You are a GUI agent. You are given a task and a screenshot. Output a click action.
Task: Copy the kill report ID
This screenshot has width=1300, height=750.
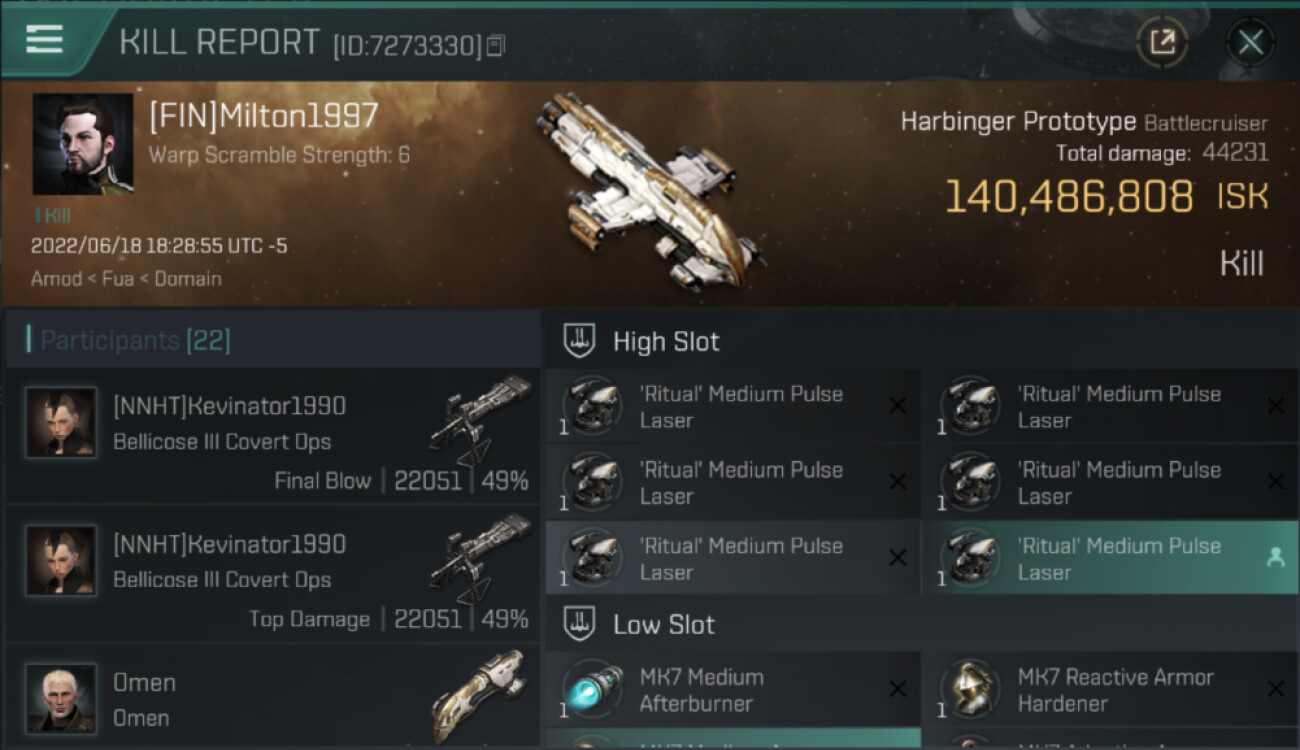click(x=496, y=45)
